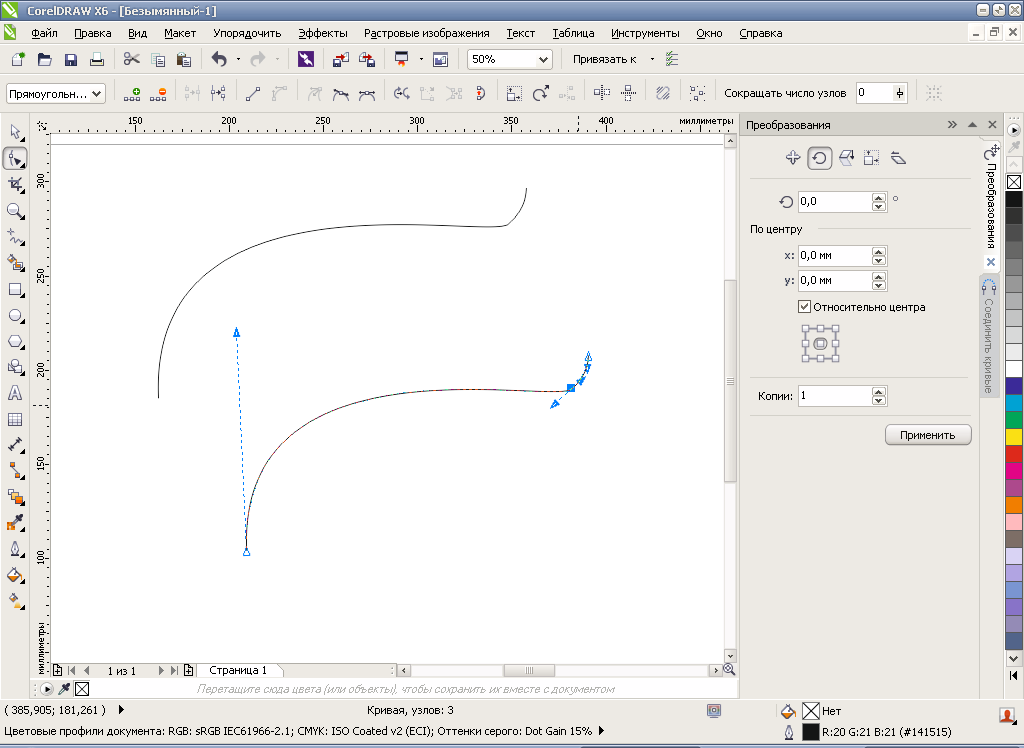Screen dimensions: 1024x748
Task: Open the Файл menu
Action: (x=44, y=33)
